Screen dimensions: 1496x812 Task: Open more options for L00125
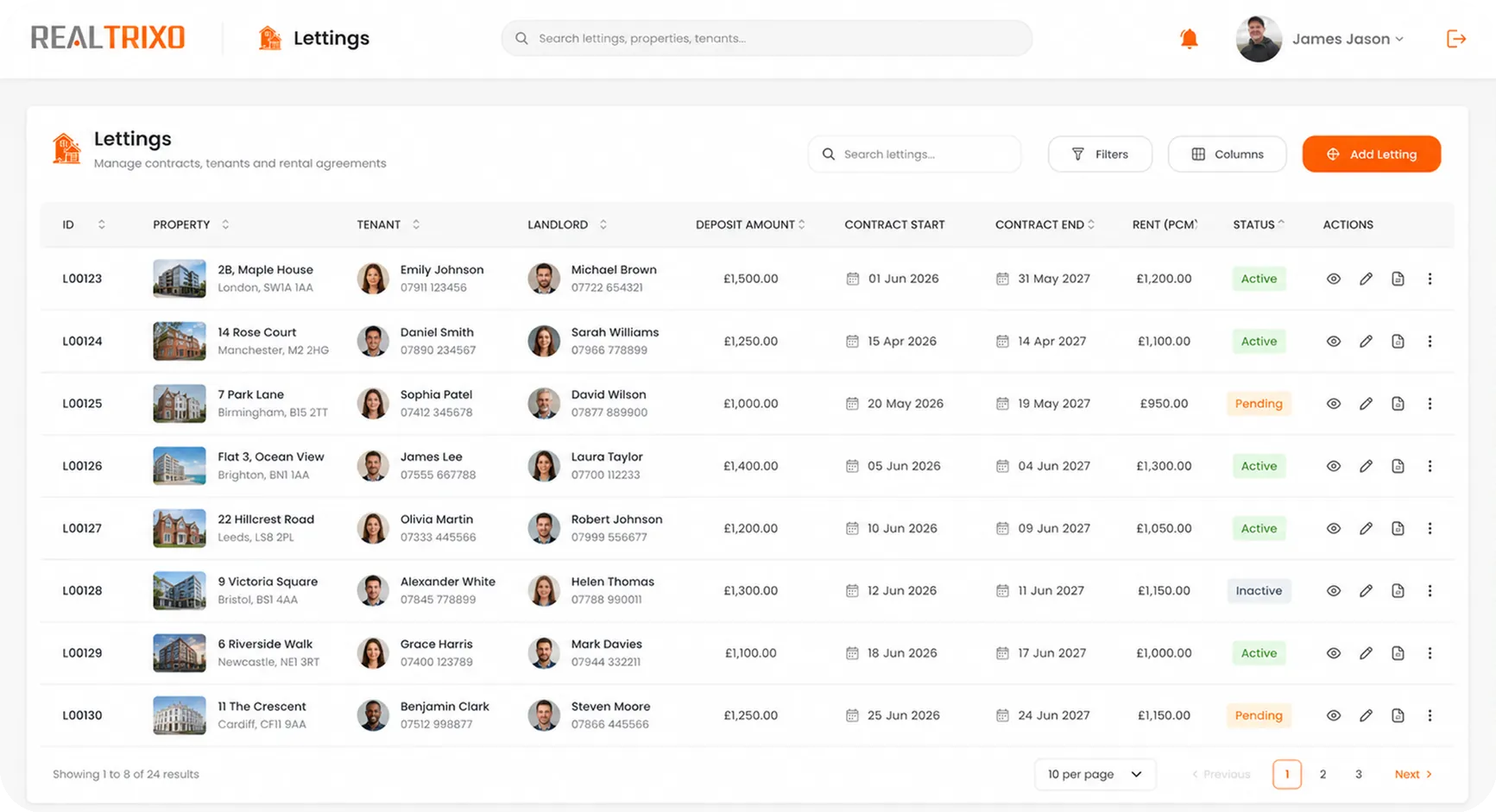pos(1430,403)
